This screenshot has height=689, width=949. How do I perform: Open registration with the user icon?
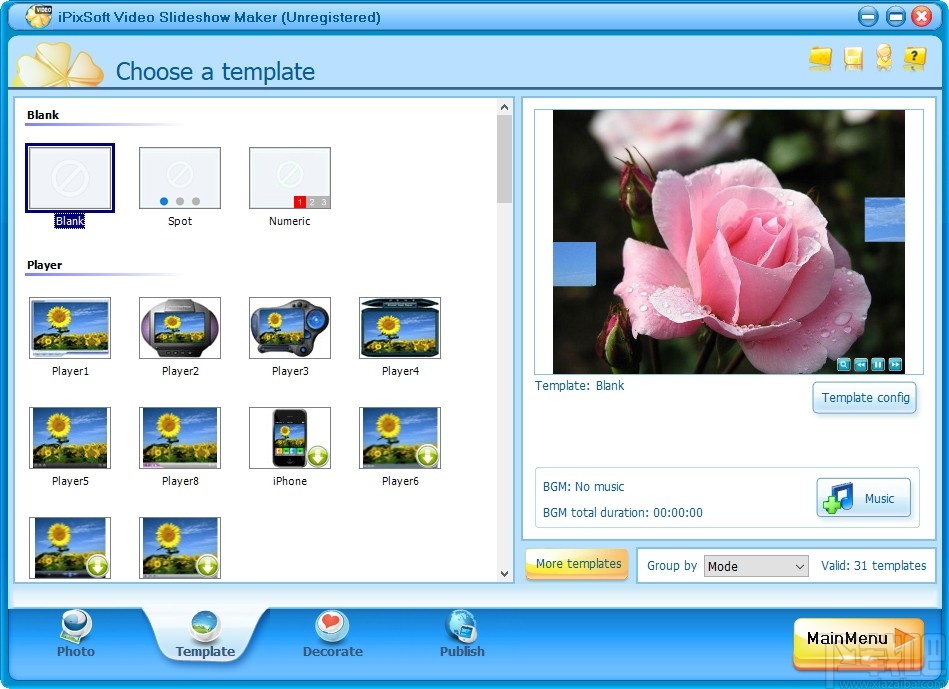click(x=883, y=59)
